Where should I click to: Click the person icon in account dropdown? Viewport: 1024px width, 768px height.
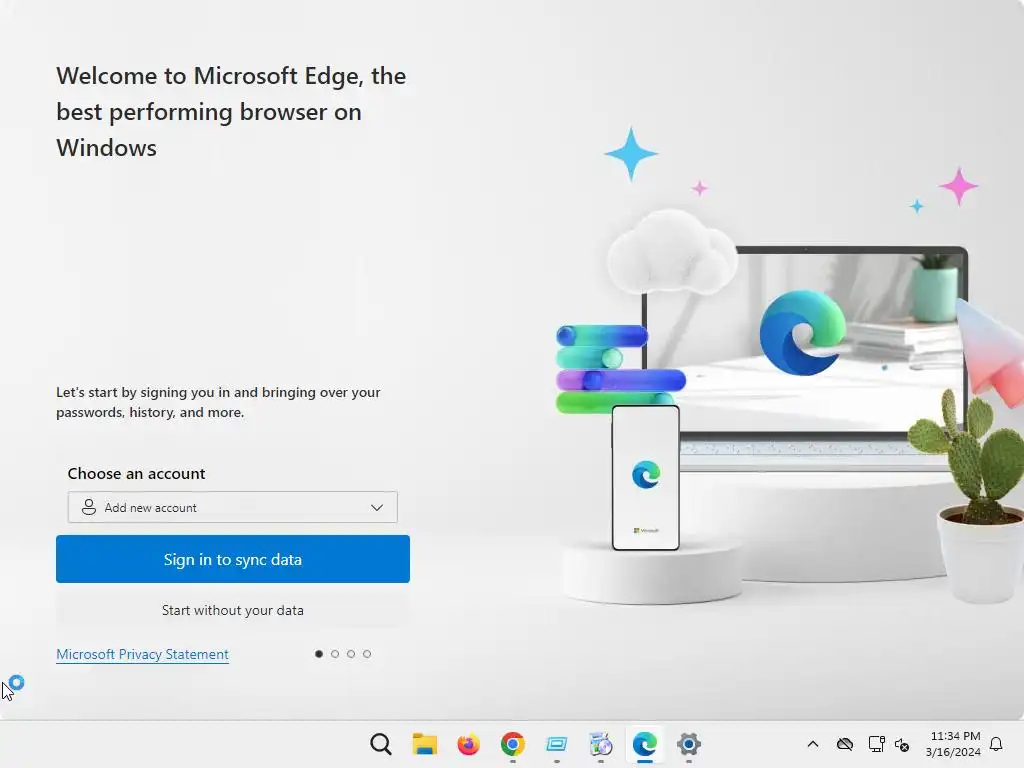89,507
